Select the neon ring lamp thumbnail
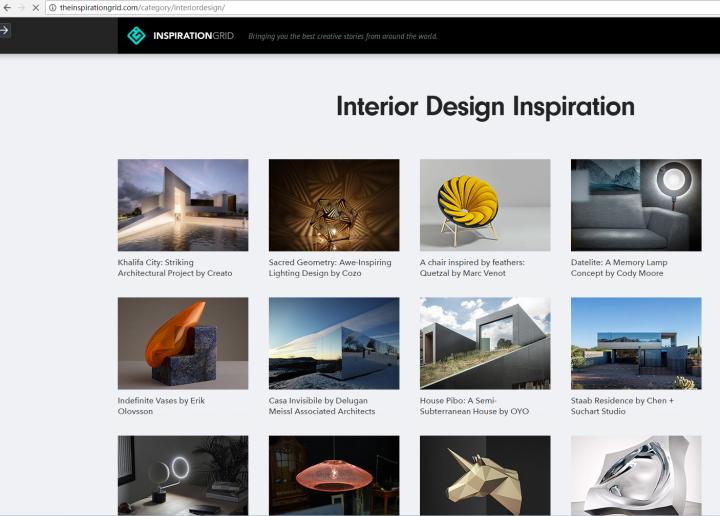The image size is (720, 516). coord(183,475)
